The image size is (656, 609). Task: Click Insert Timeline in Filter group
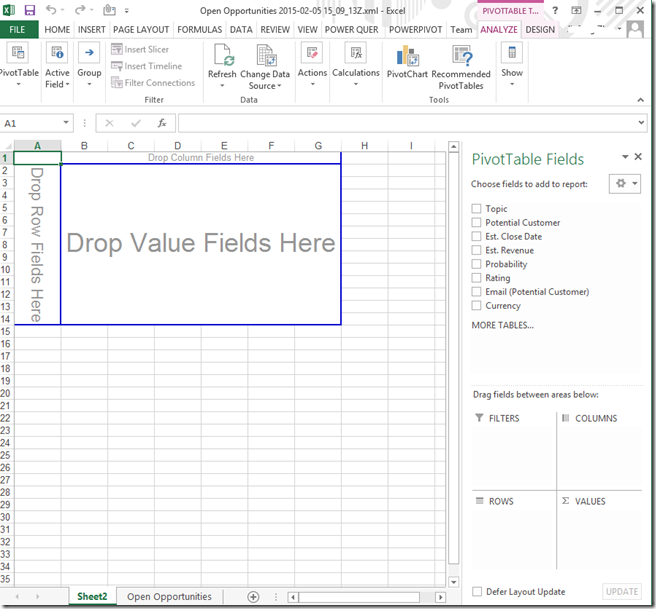pyautogui.click(x=146, y=66)
